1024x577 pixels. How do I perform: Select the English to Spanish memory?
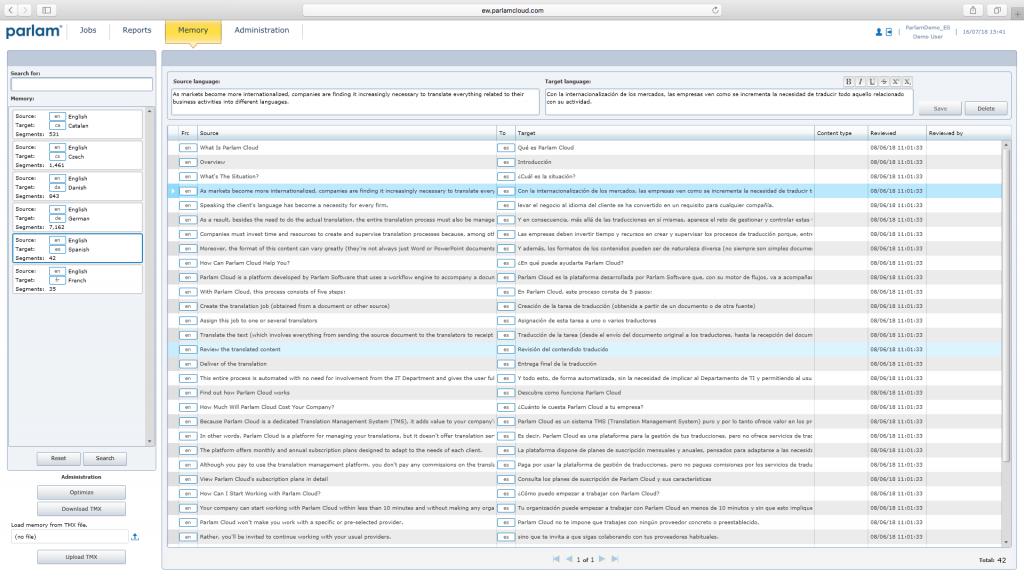(x=77, y=249)
